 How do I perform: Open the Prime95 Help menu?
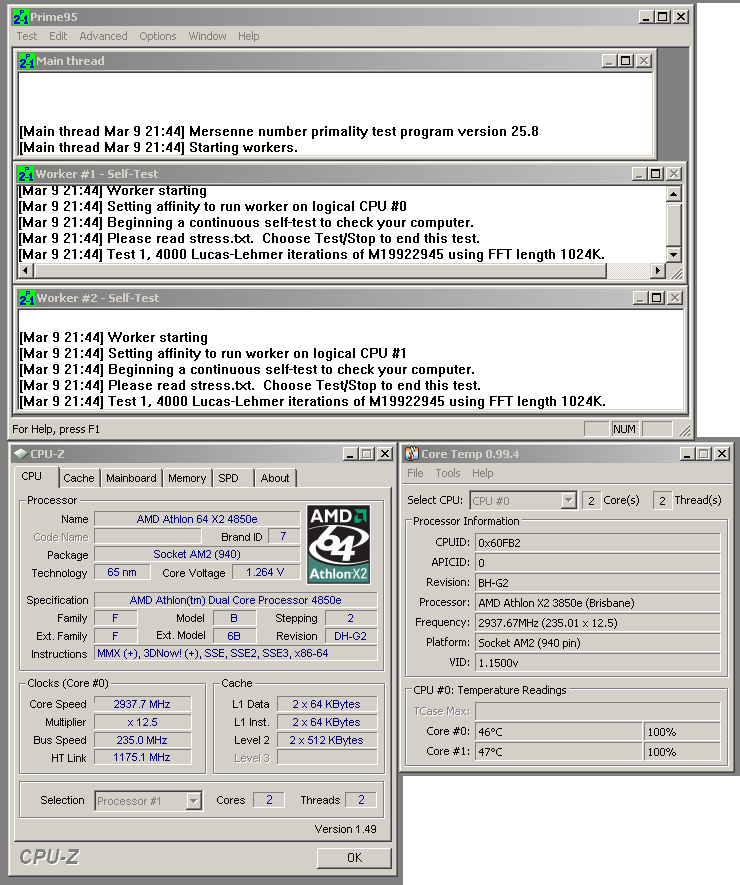coord(248,36)
